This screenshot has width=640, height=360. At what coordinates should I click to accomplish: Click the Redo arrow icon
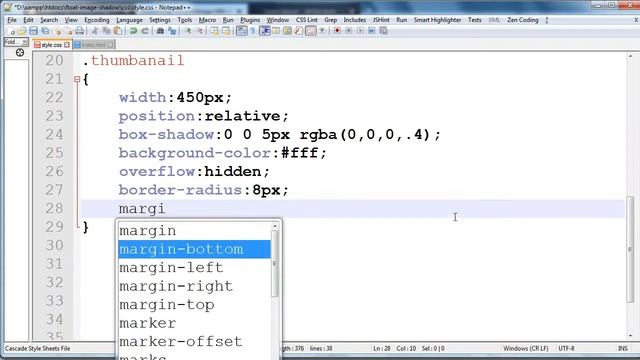145,31
